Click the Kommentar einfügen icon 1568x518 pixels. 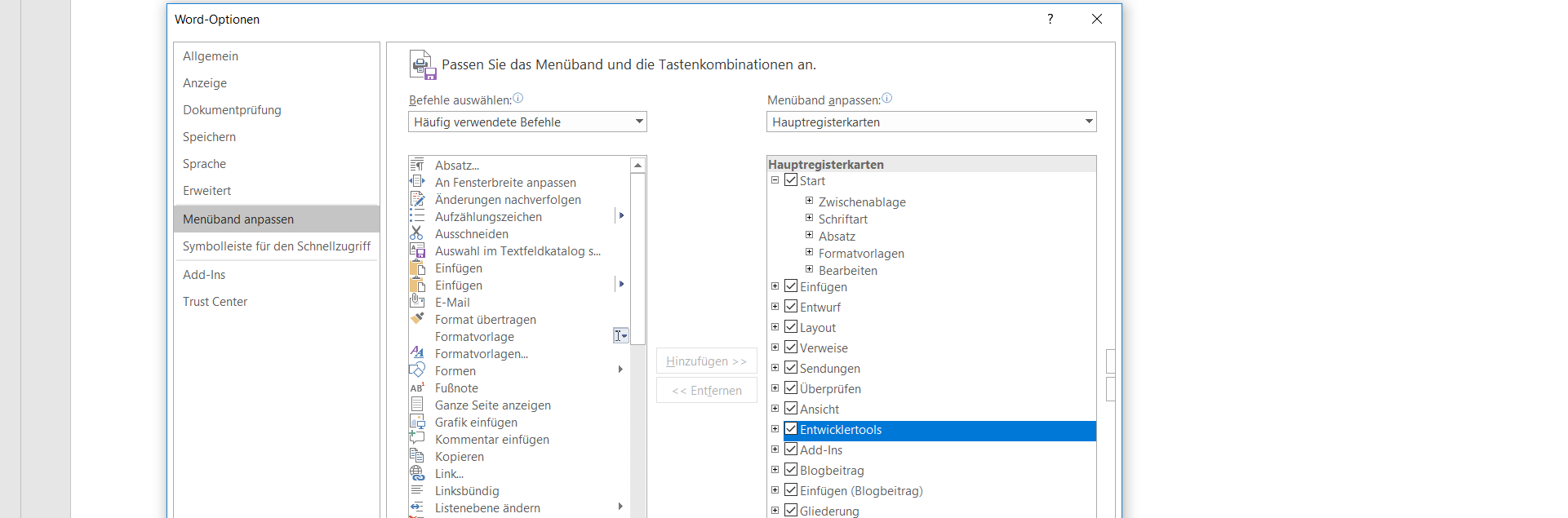pos(417,439)
